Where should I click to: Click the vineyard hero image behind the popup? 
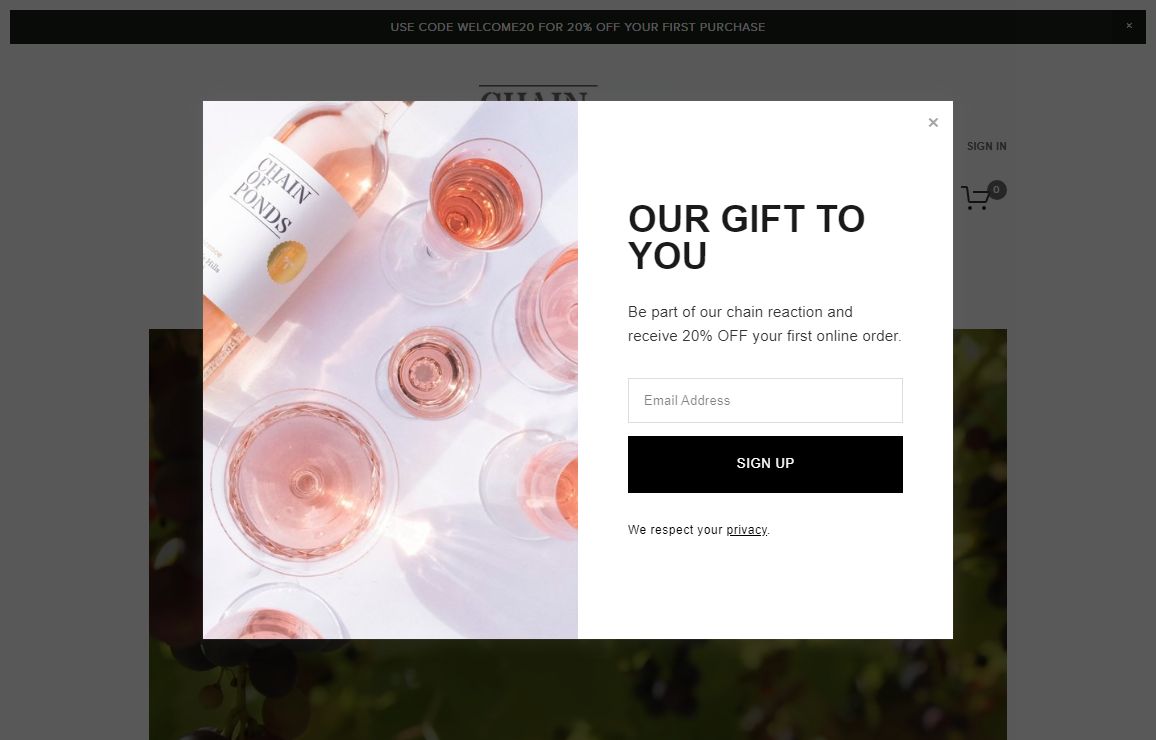pos(578,690)
